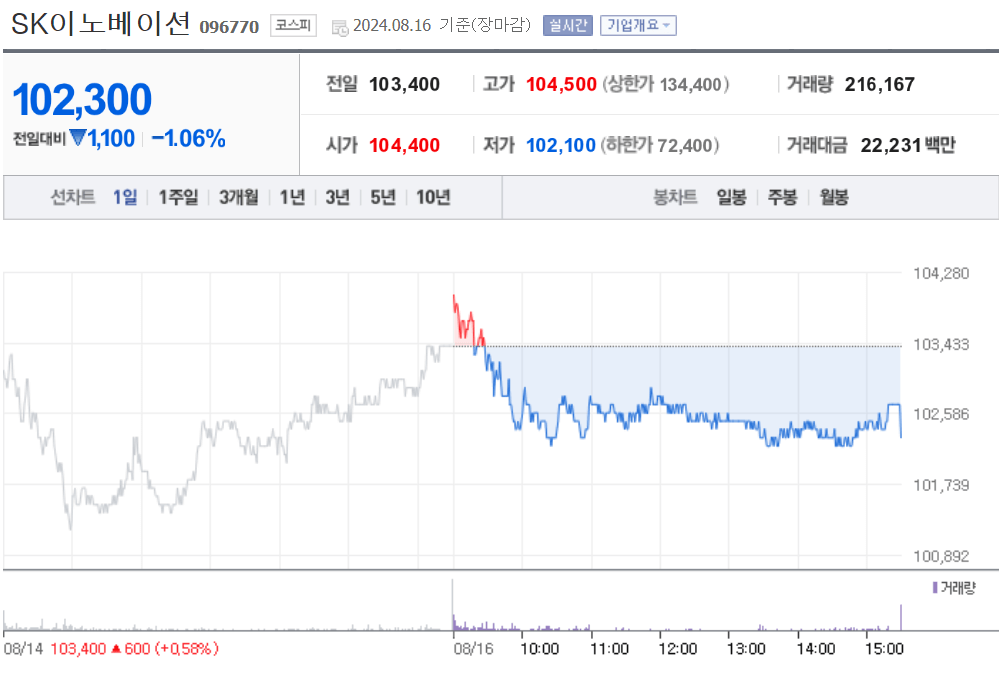999x683 pixels.
Task: Select the 1년 line chart tab
Action: tap(292, 198)
